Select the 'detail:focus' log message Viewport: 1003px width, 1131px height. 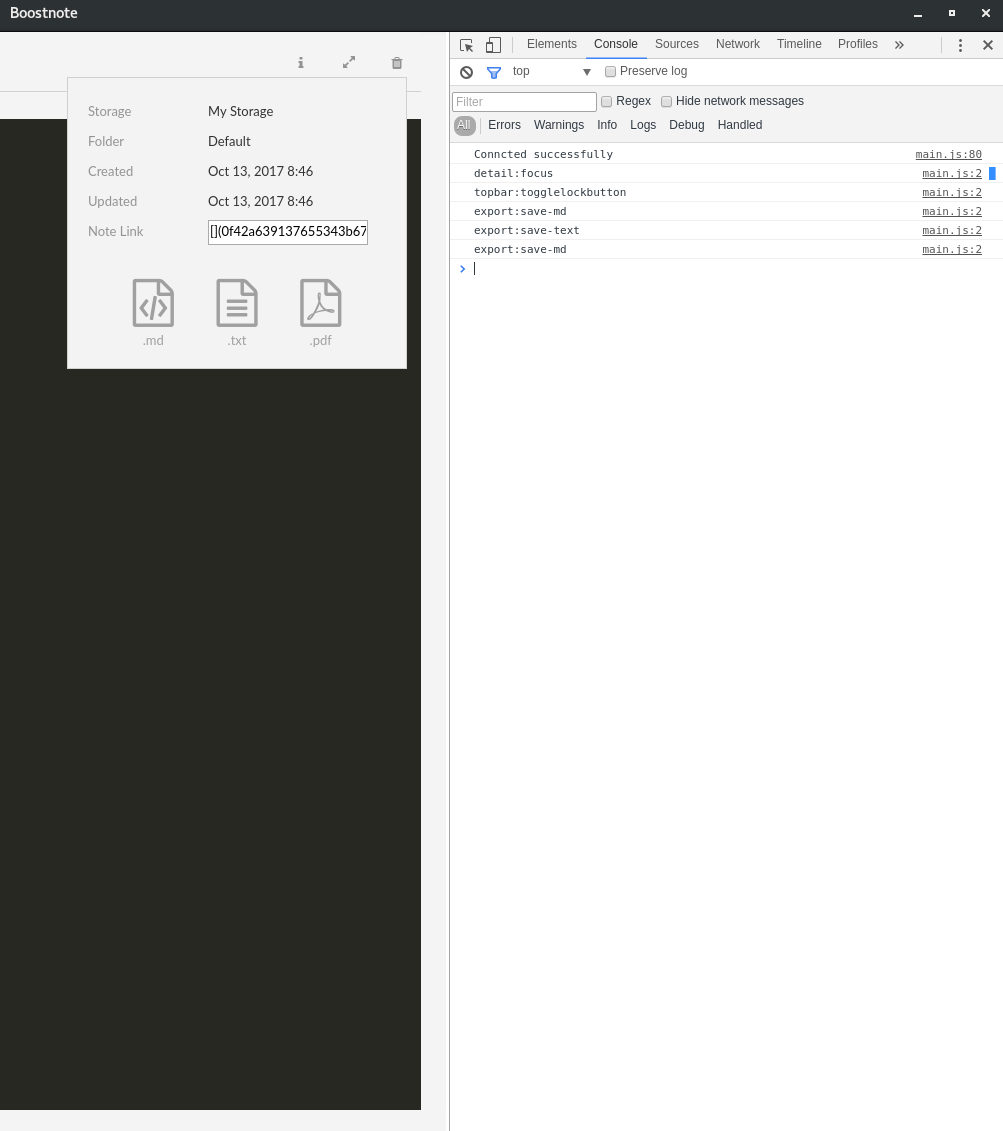click(513, 173)
